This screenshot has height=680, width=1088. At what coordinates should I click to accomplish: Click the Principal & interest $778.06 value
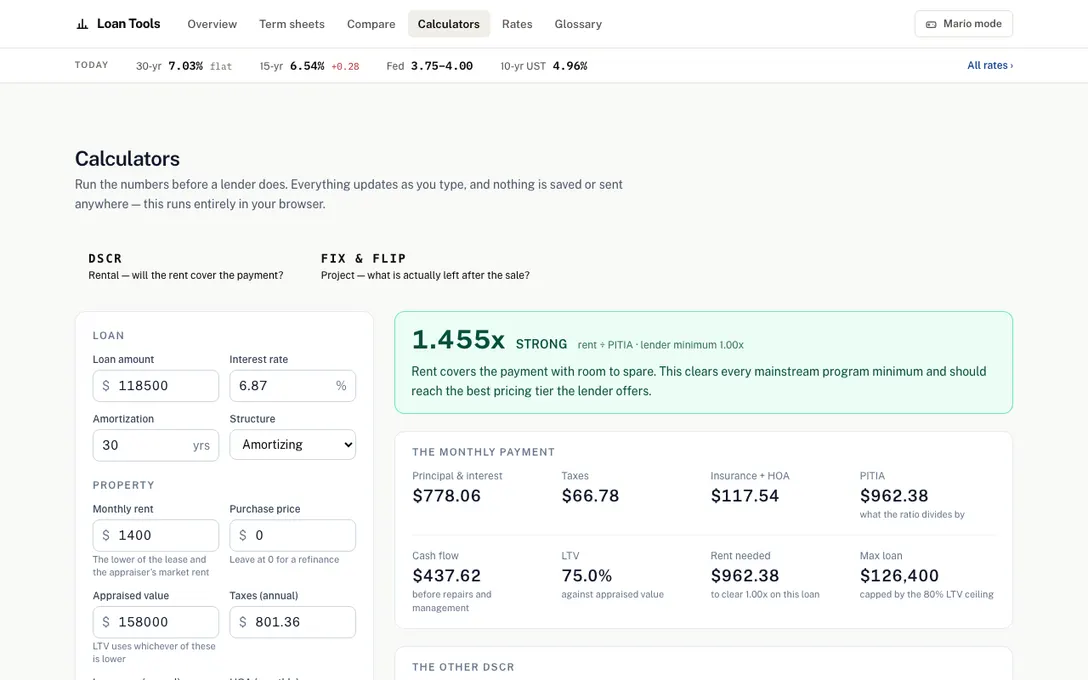click(446, 496)
